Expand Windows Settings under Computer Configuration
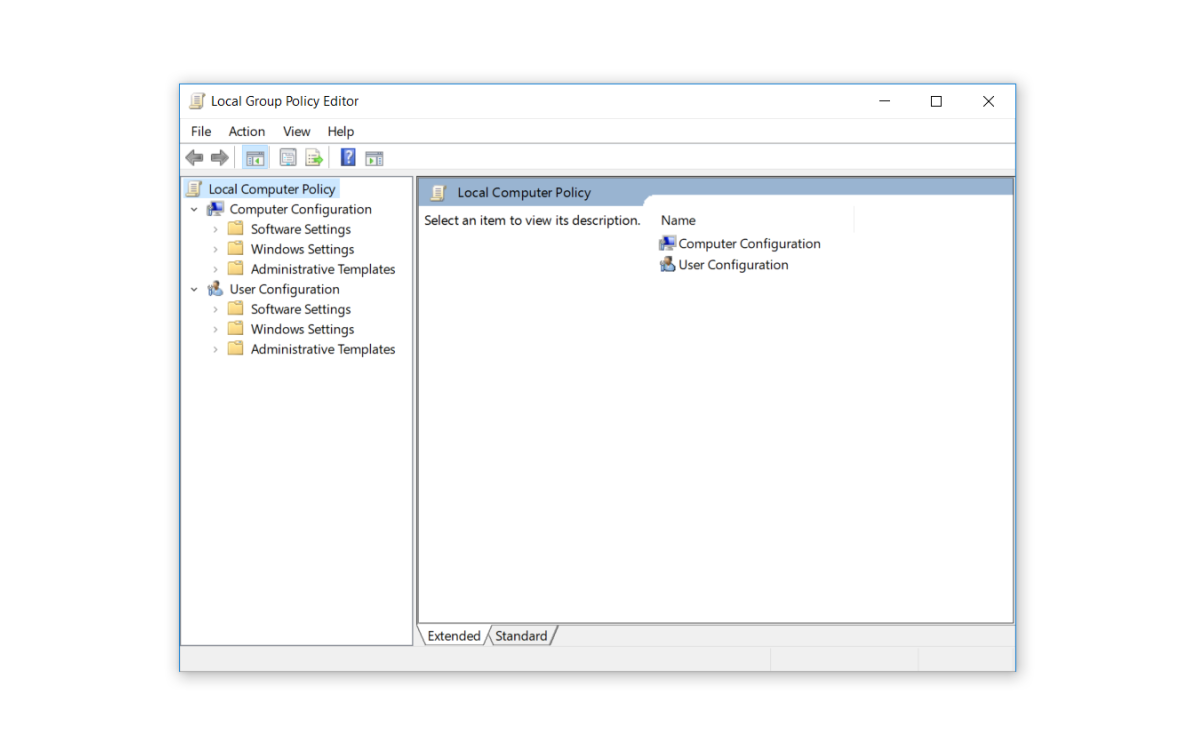This screenshot has height=750, width=1200. click(215, 249)
